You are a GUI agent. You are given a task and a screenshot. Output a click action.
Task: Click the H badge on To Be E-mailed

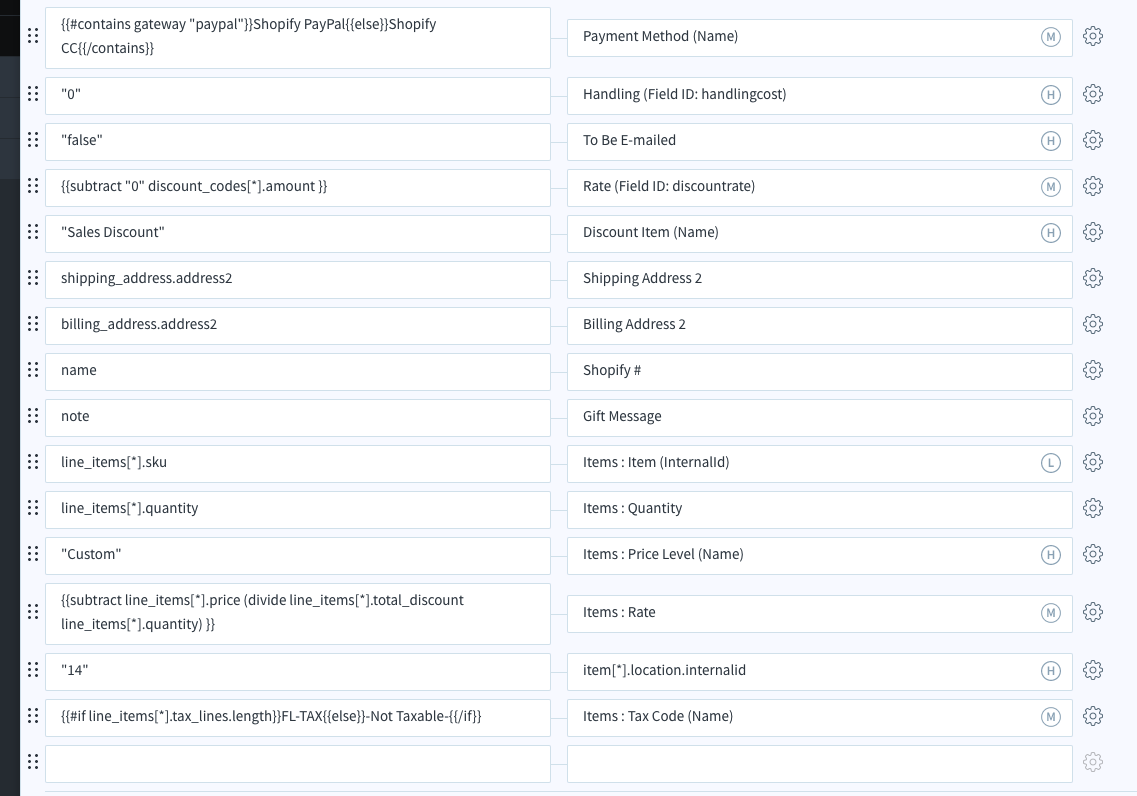click(x=1050, y=141)
